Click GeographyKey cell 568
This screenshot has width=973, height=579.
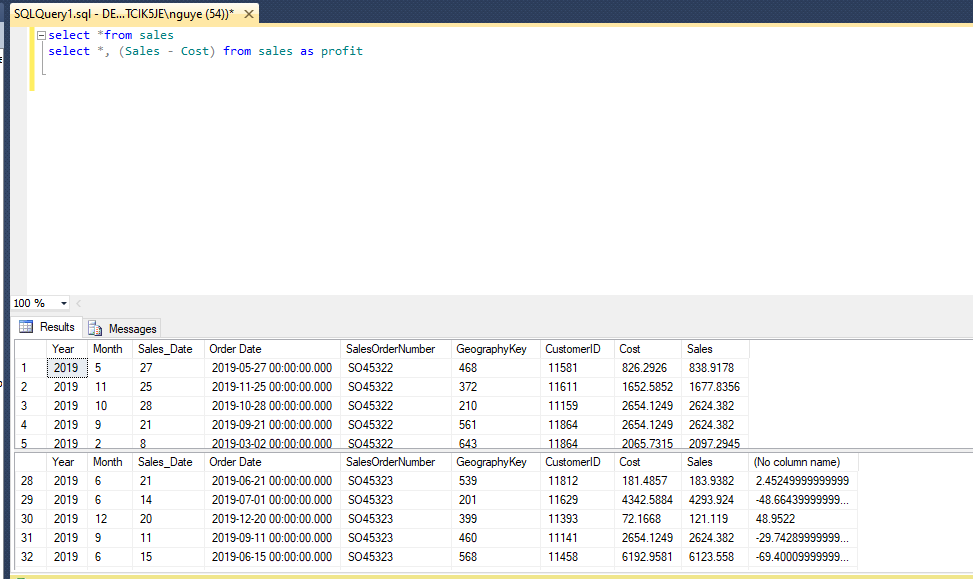click(496, 557)
